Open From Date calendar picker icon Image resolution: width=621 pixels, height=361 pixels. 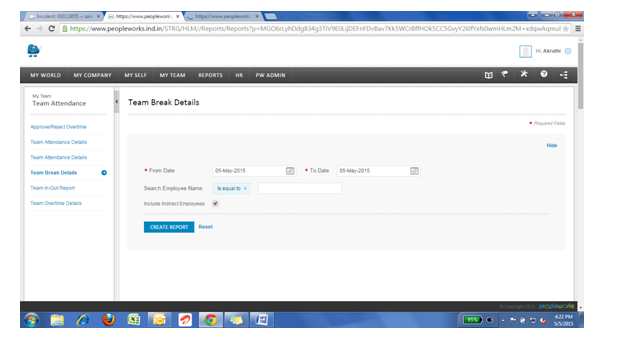(290, 171)
